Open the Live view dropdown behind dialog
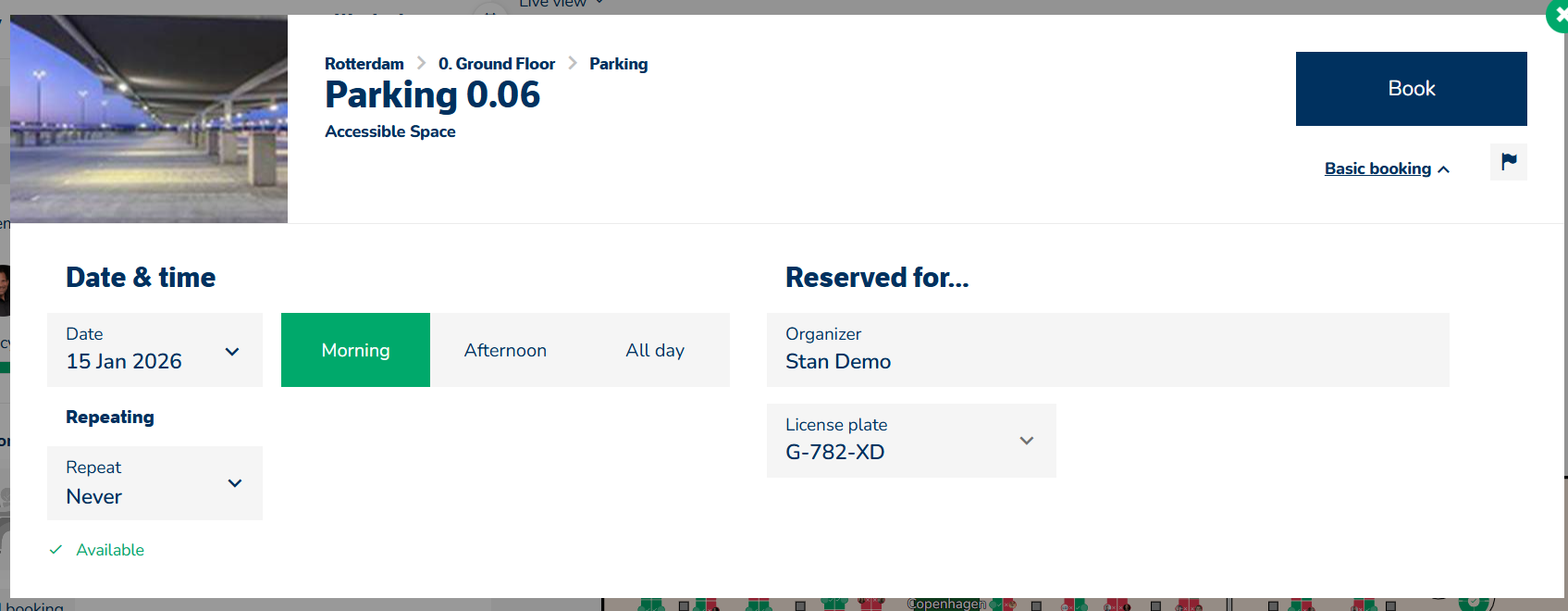Viewport: 1568px width, 611px height. click(561, 4)
